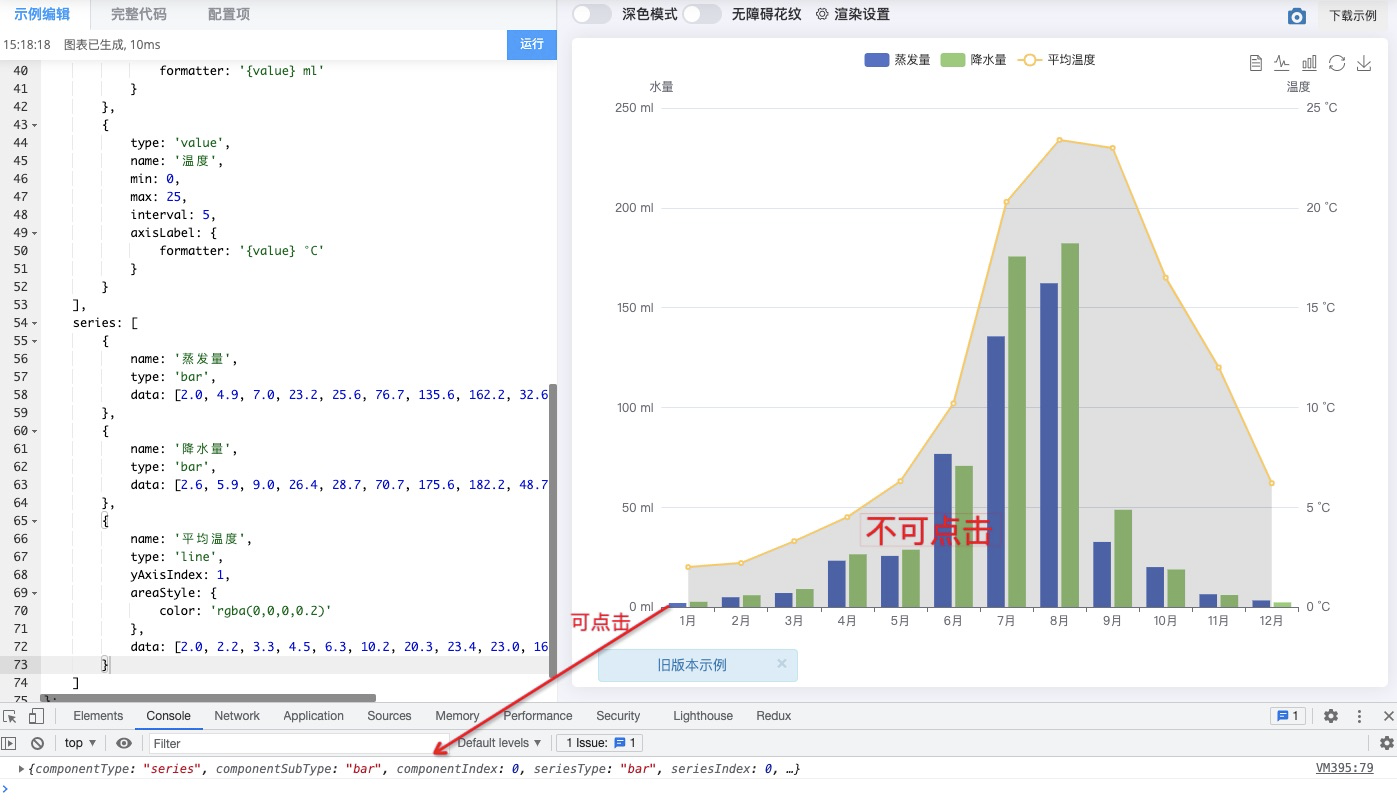This screenshot has height=810, width=1397.
Task: Switch chart to line type via toolbox icon
Action: coord(1282,62)
